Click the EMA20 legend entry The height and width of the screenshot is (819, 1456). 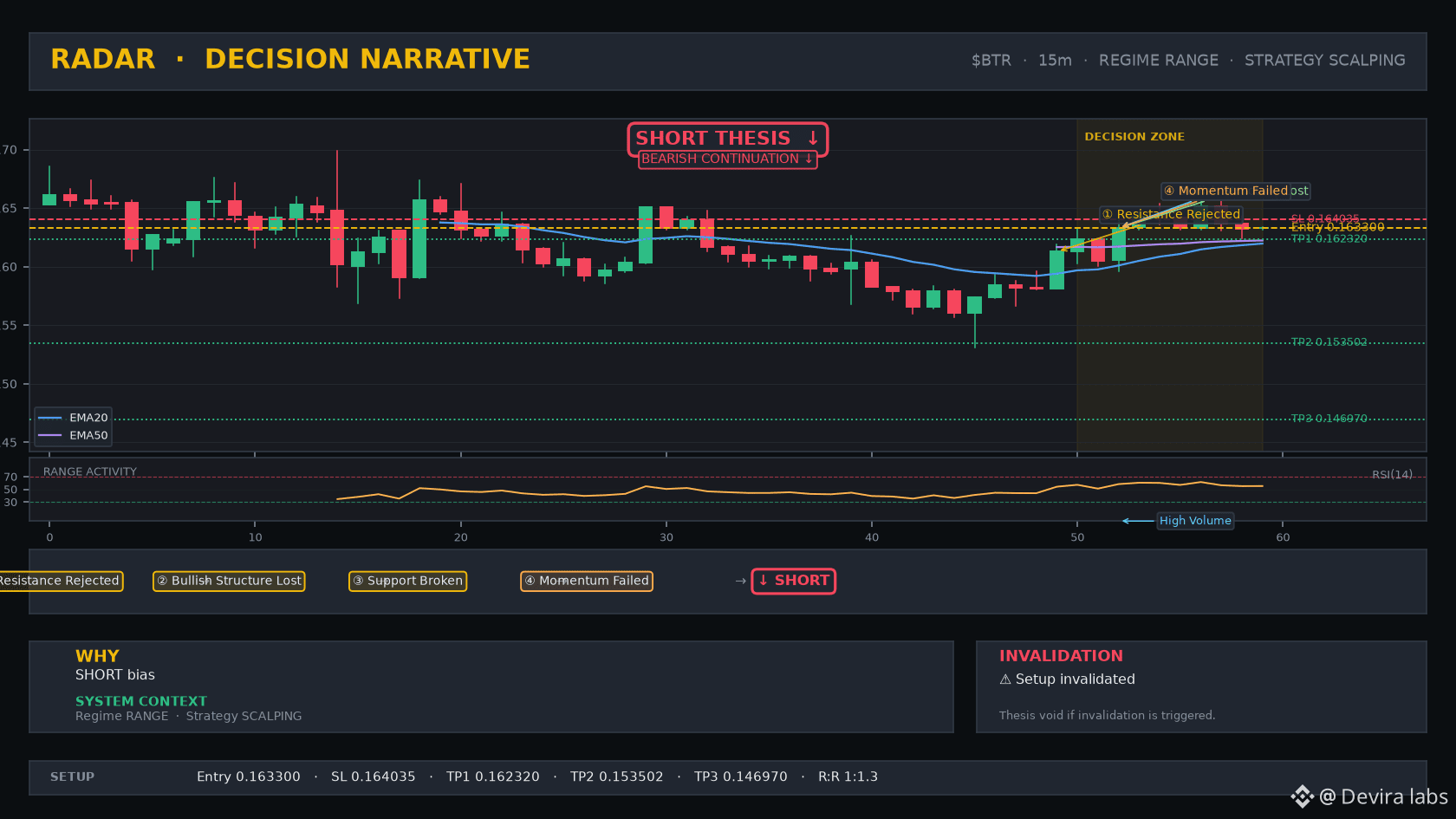tap(74, 418)
